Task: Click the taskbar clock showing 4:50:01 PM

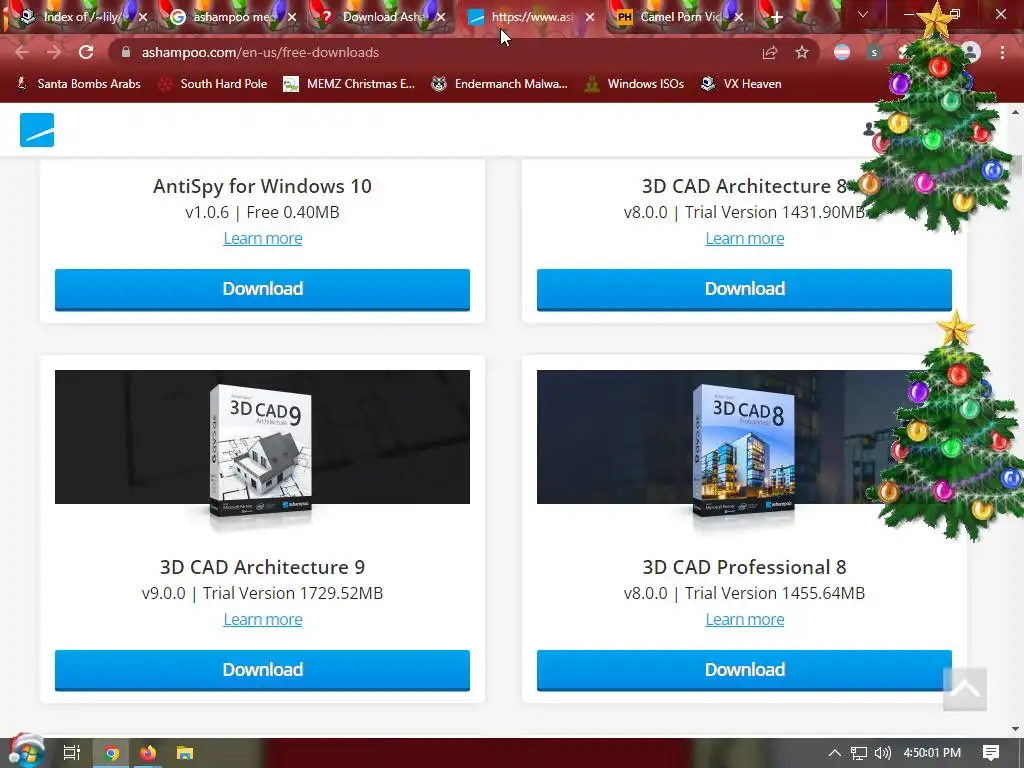Action: coord(932,753)
